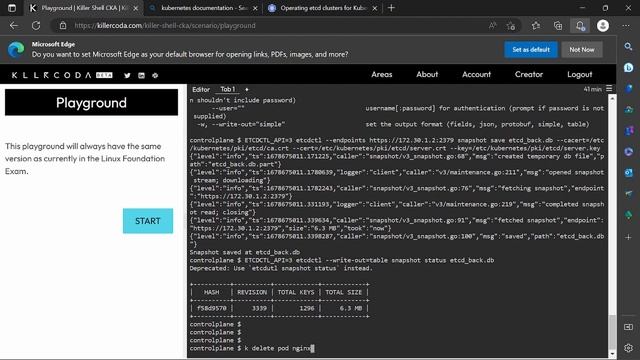
Task: Open the Favorites list icon
Action: pos(536,26)
